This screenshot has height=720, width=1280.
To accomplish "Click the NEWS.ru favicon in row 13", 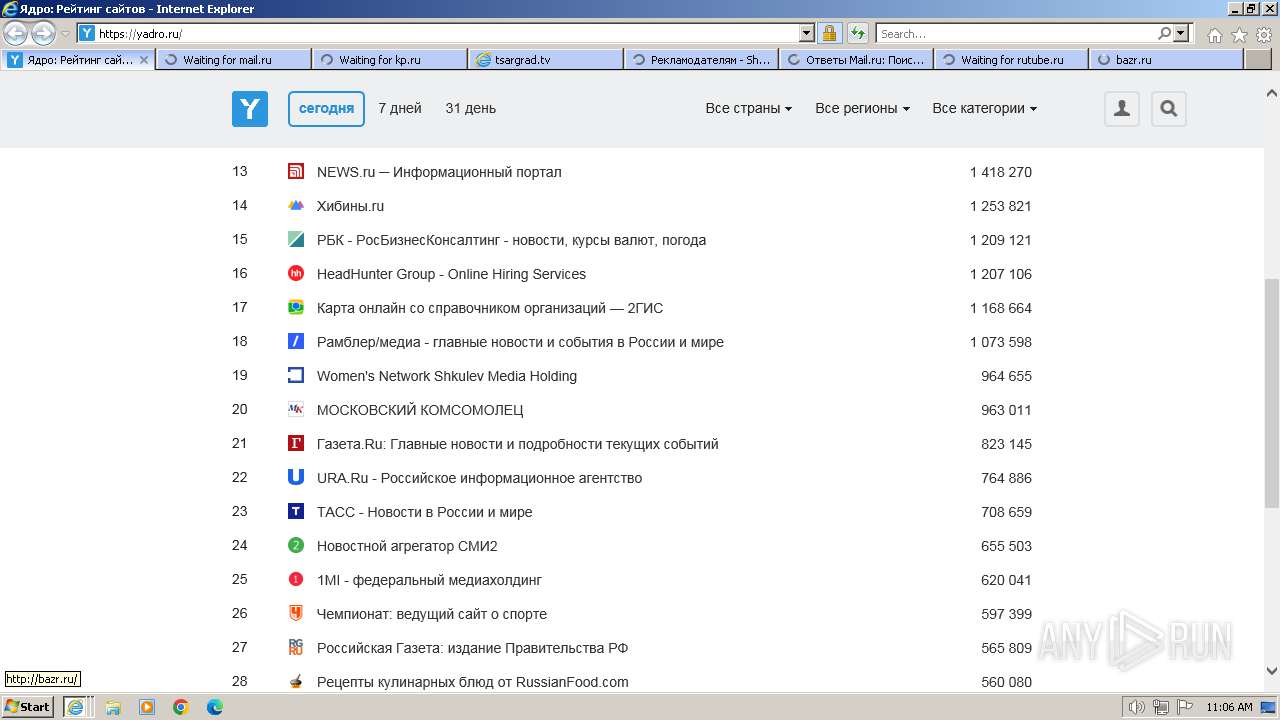I will tap(296, 172).
